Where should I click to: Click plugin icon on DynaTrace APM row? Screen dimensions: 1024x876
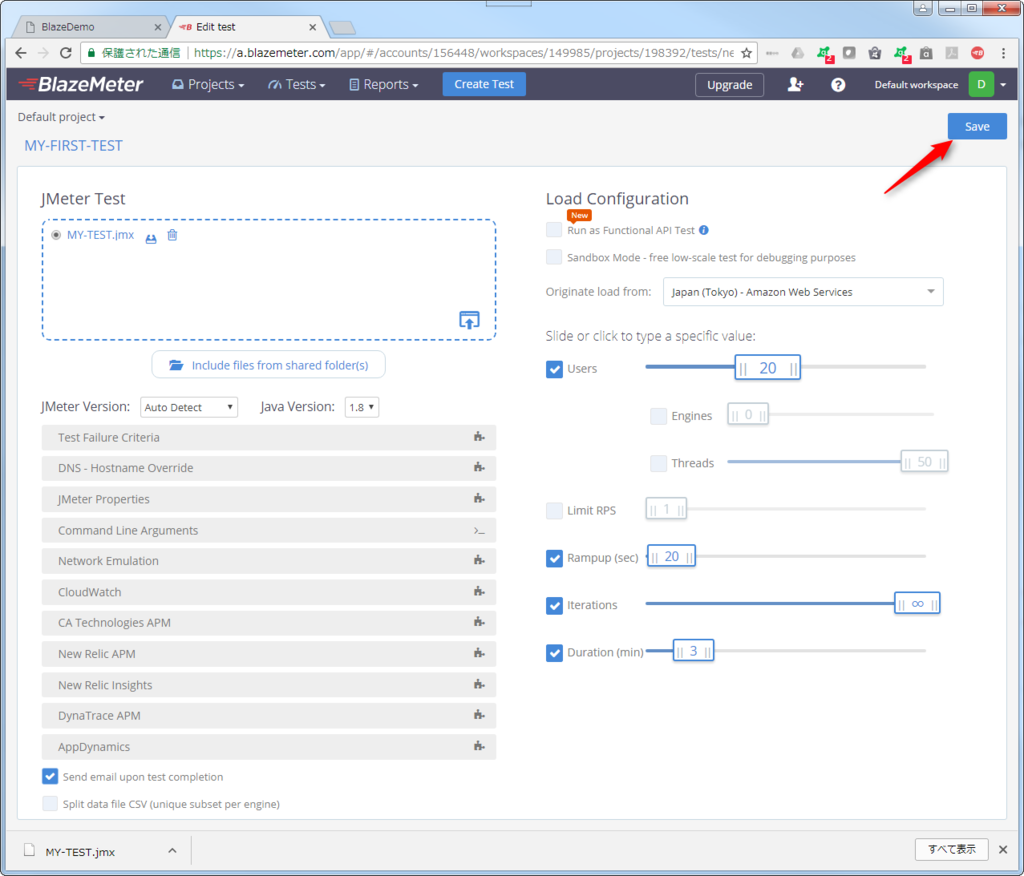pyautogui.click(x=479, y=715)
